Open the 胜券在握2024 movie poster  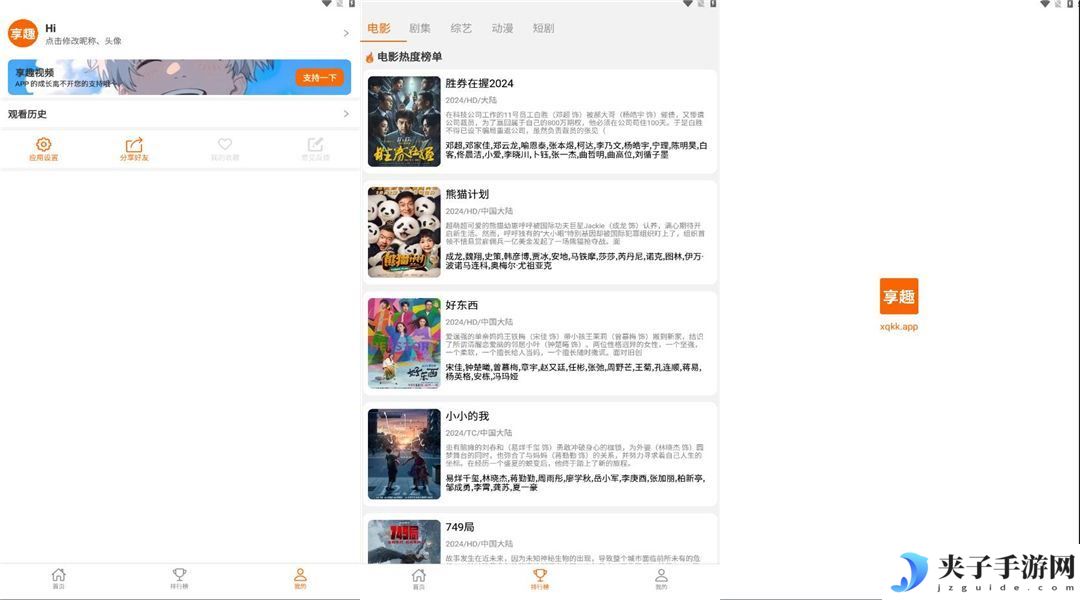(x=404, y=121)
